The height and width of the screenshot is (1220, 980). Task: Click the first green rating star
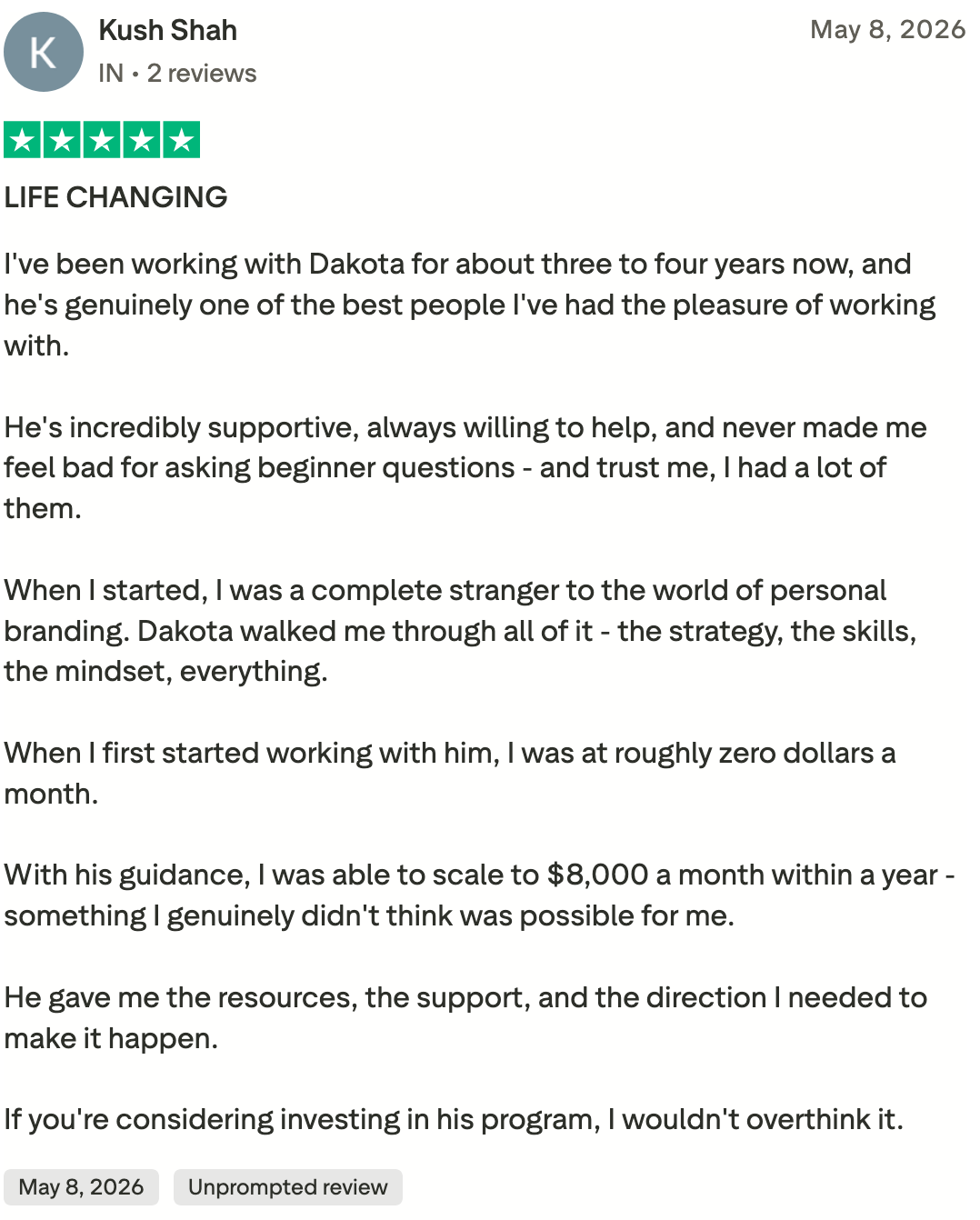coord(23,140)
